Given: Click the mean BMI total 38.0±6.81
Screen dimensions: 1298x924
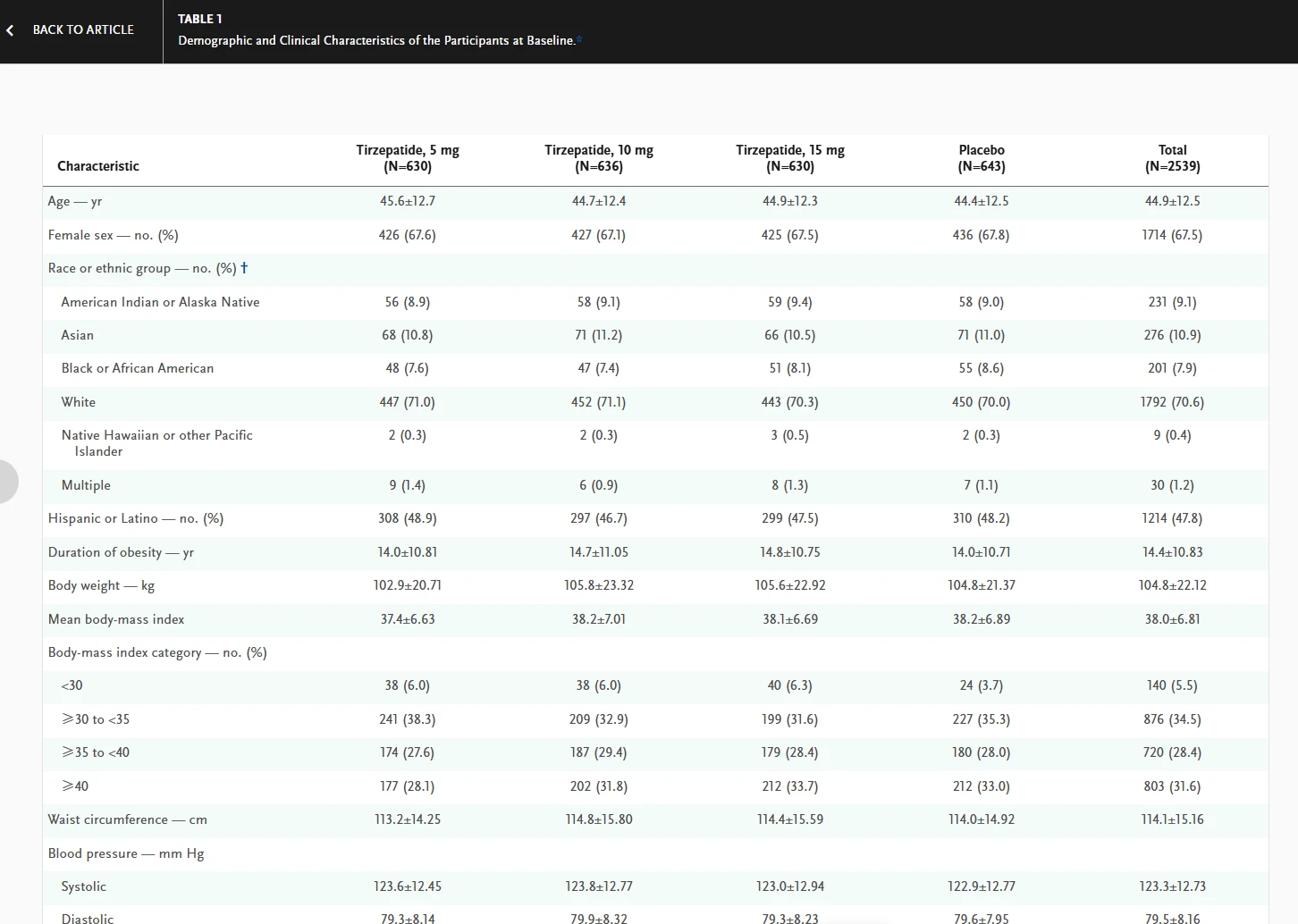Looking at the screenshot, I should click(x=1173, y=619).
